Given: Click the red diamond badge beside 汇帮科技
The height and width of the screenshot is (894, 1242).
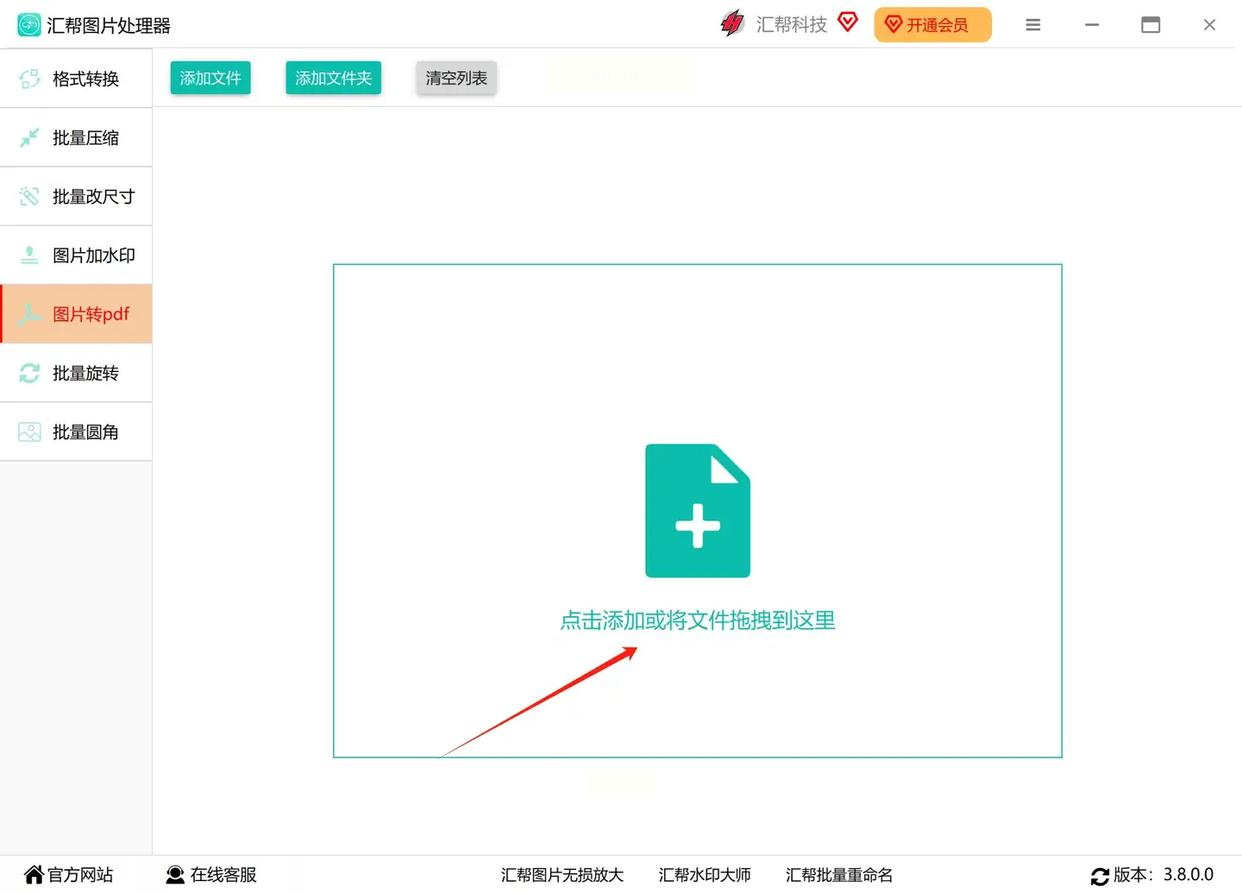Looking at the screenshot, I should coord(848,22).
